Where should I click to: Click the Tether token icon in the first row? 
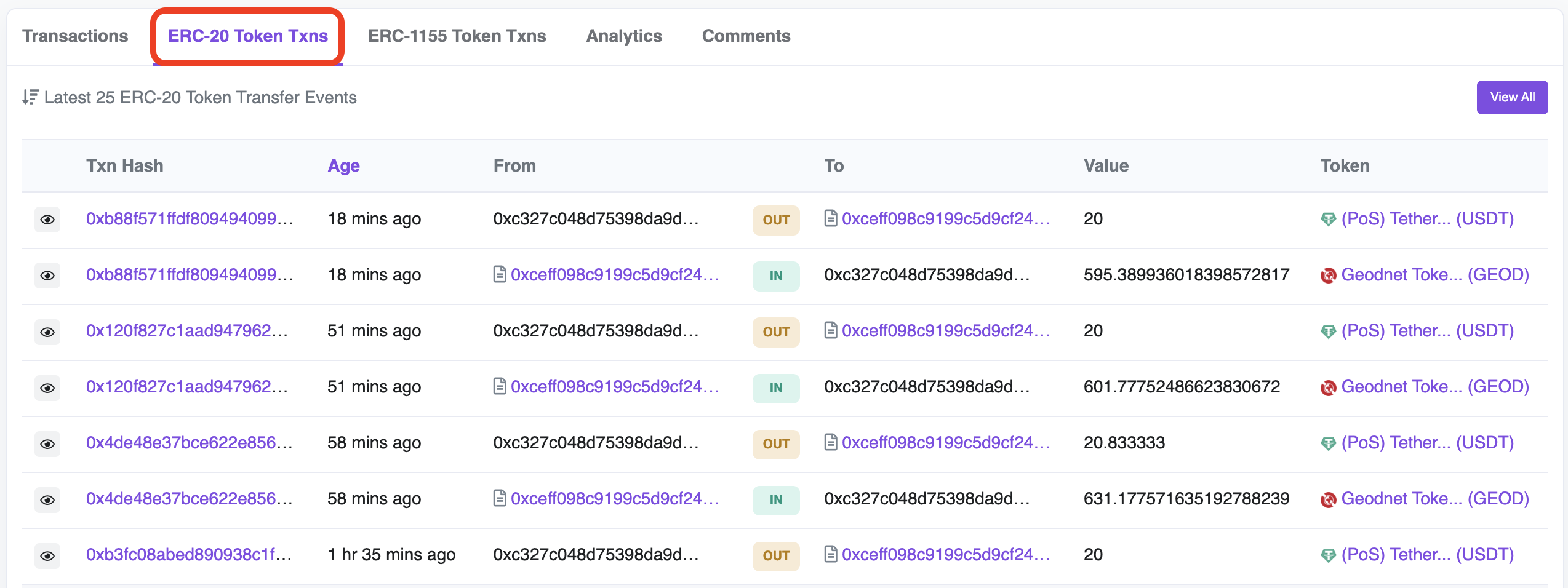coord(1328,219)
